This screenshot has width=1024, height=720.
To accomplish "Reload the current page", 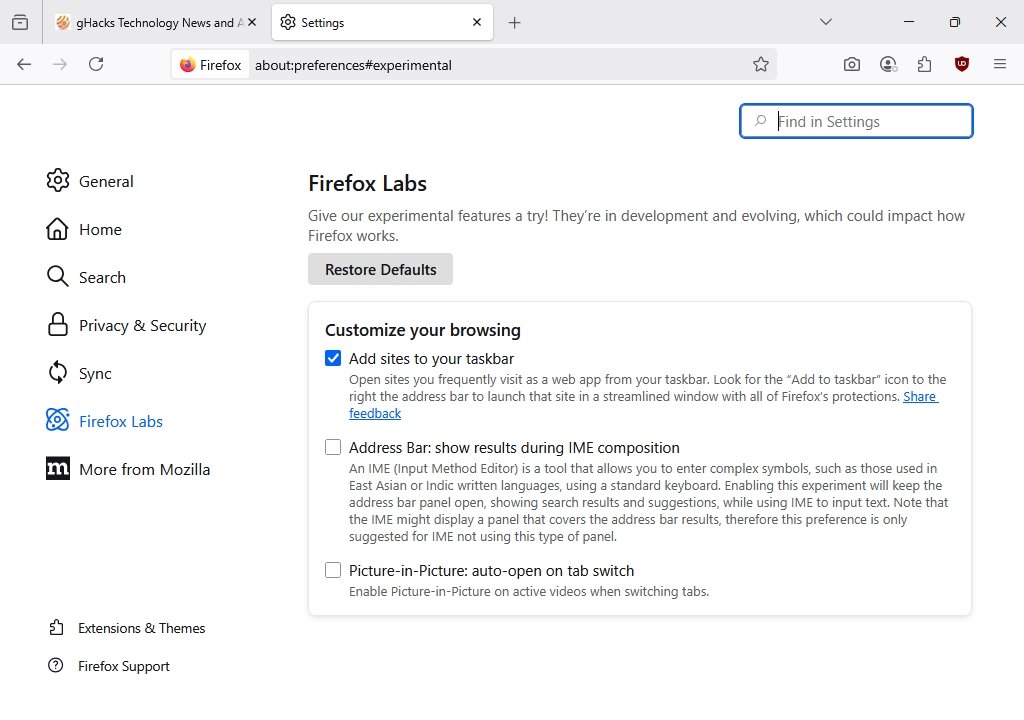I will point(96,64).
